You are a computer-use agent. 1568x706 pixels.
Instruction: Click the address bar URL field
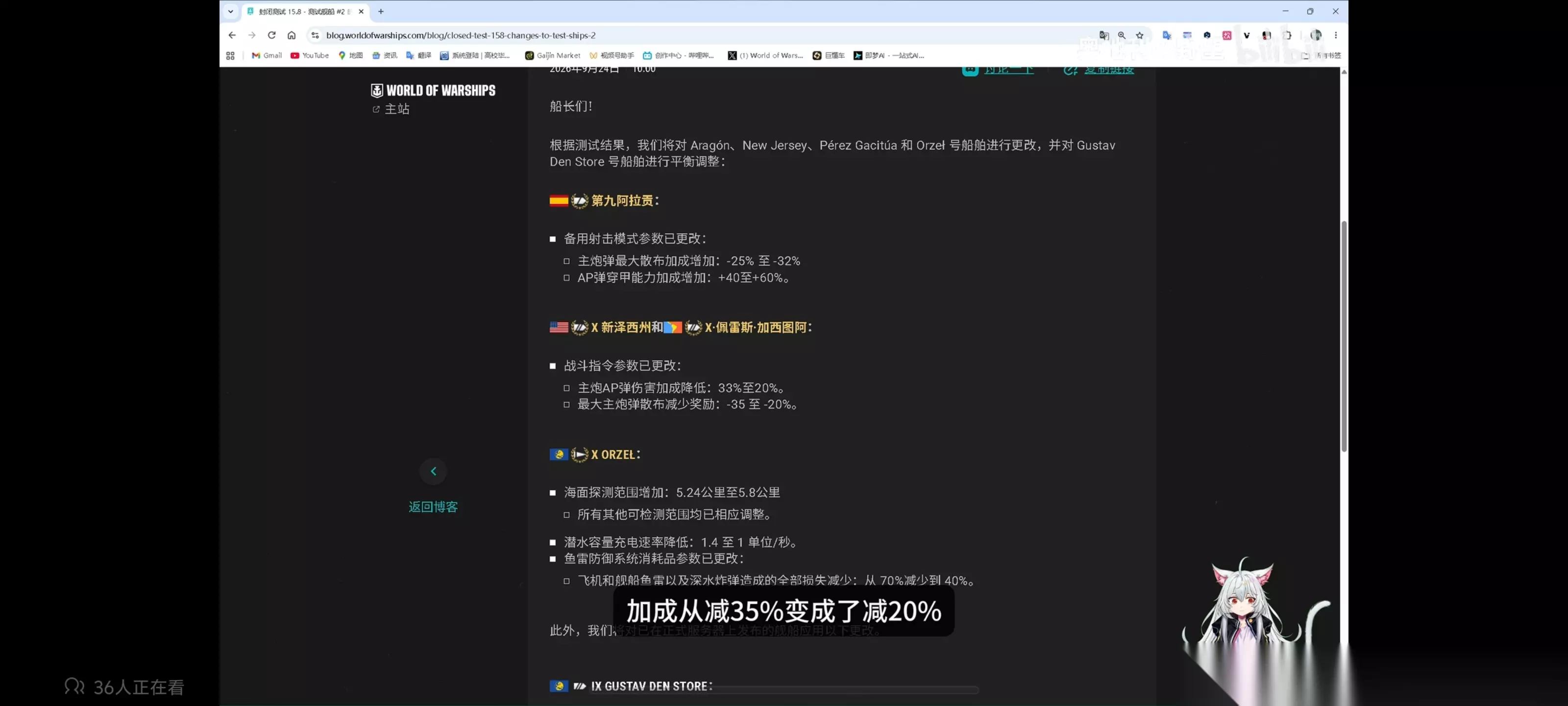(700, 35)
